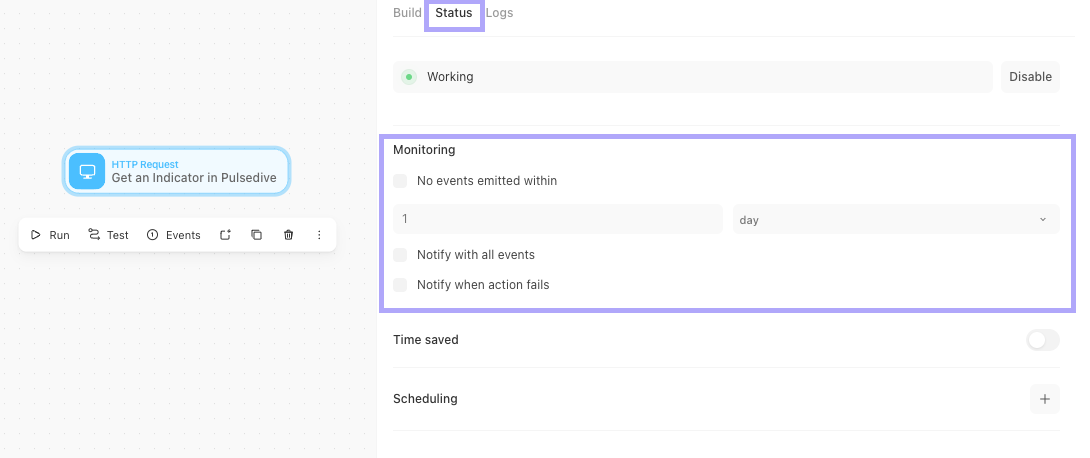Duplicate the action using the copy icon

[257, 235]
